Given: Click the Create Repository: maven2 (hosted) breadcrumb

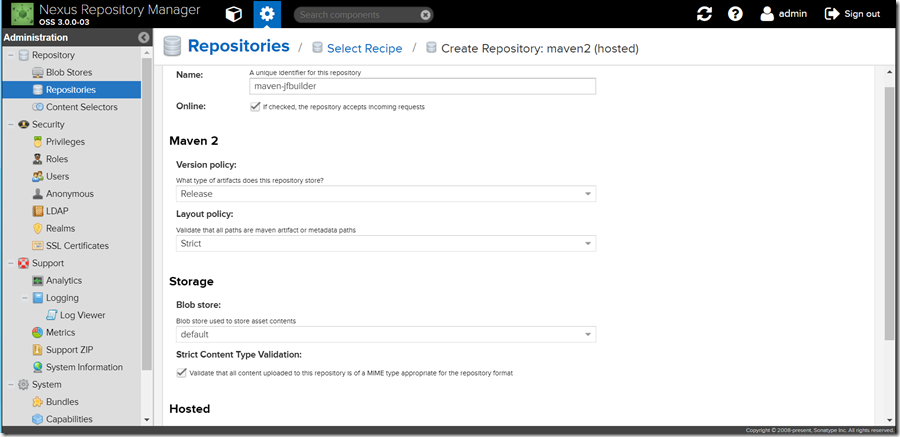Looking at the screenshot, I should pos(540,49).
